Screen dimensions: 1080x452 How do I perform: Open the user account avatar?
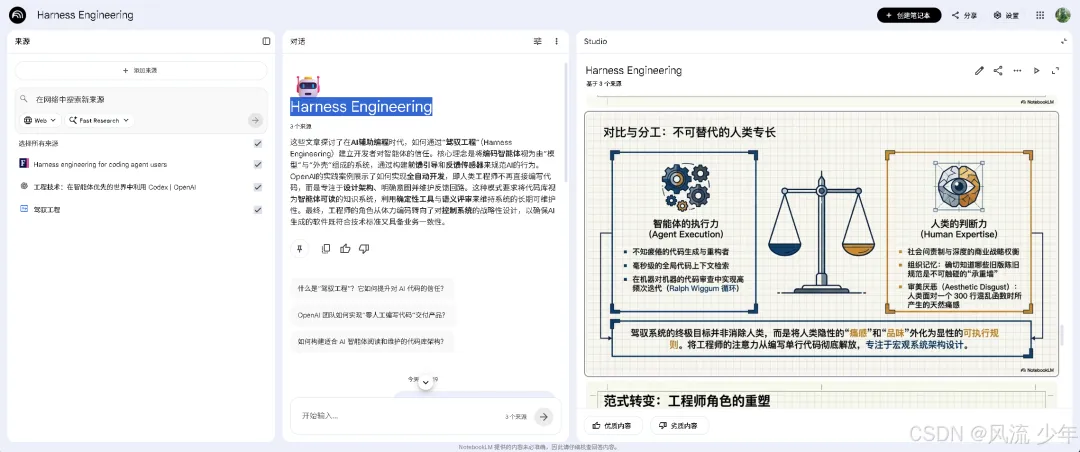click(1062, 15)
